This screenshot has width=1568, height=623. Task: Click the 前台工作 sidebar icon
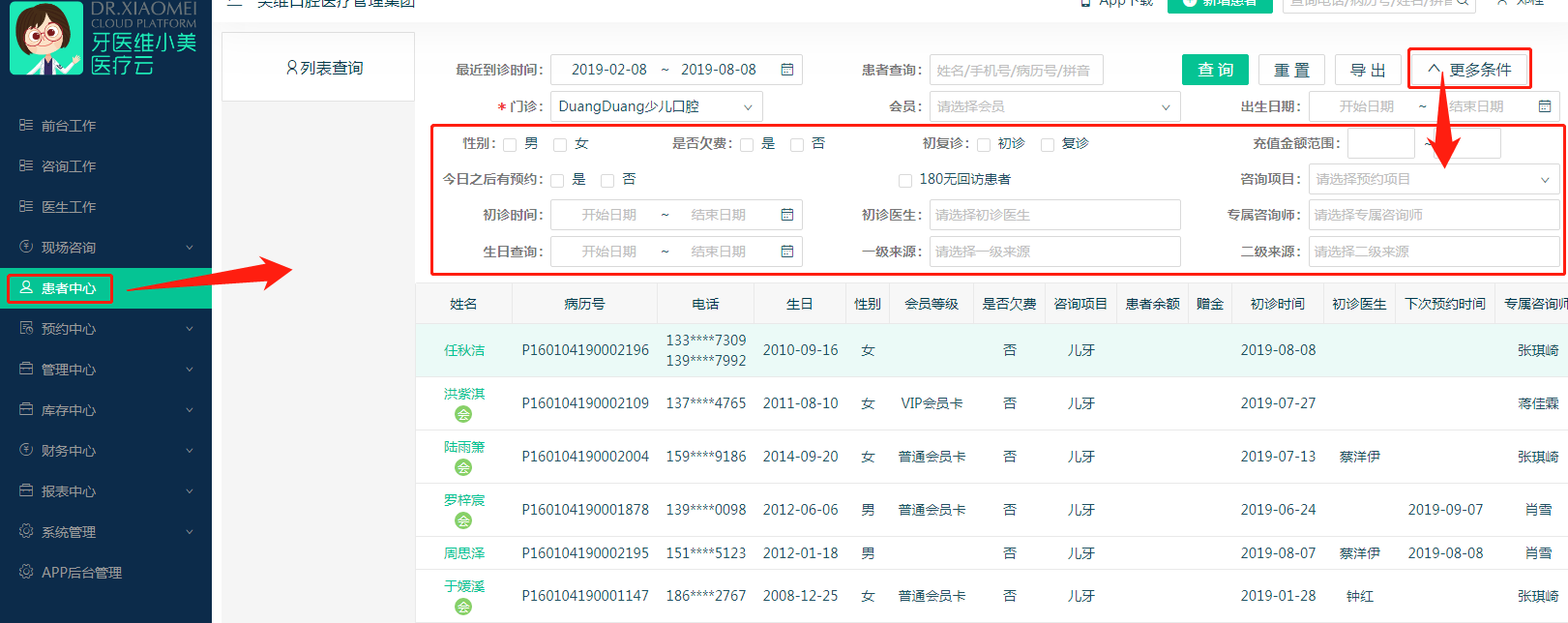click(x=26, y=126)
